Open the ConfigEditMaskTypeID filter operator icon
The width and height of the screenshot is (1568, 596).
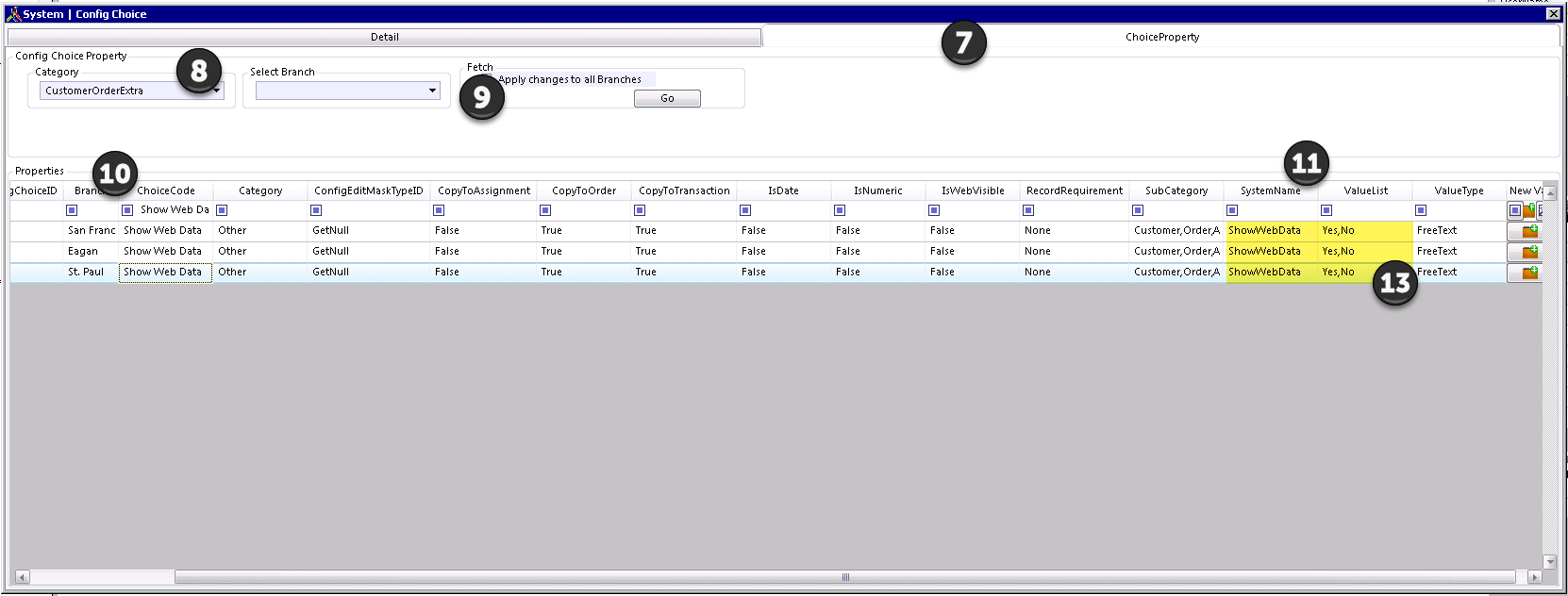point(316,210)
